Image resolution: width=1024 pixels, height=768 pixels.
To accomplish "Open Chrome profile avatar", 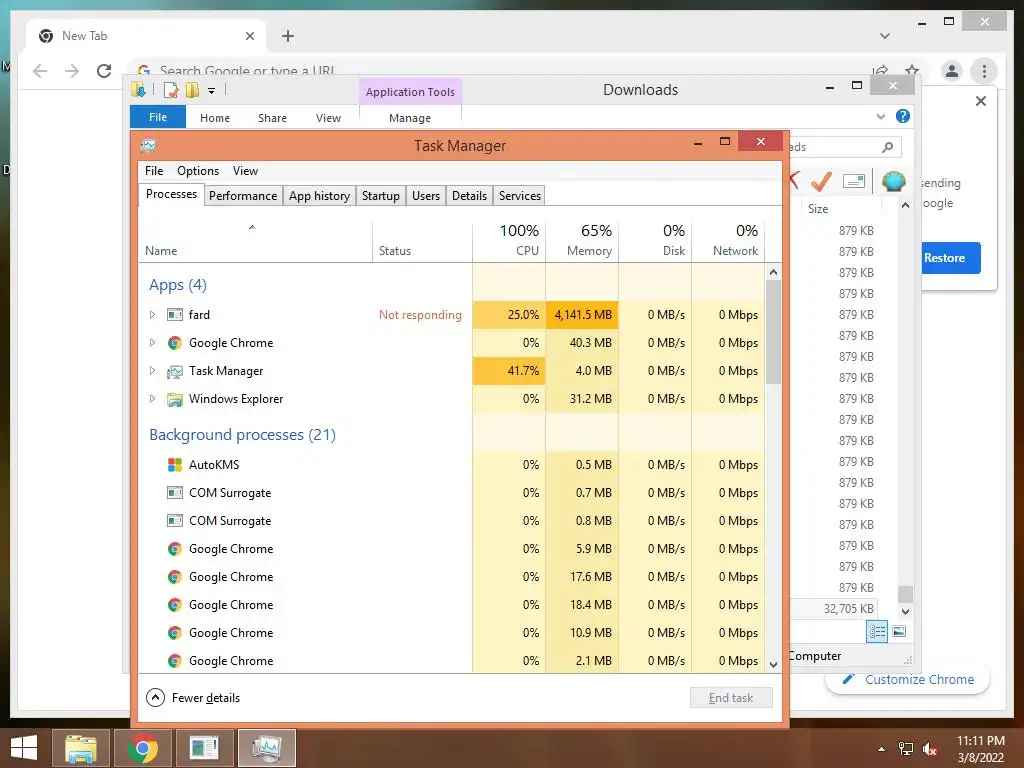I will pyautogui.click(x=952, y=71).
